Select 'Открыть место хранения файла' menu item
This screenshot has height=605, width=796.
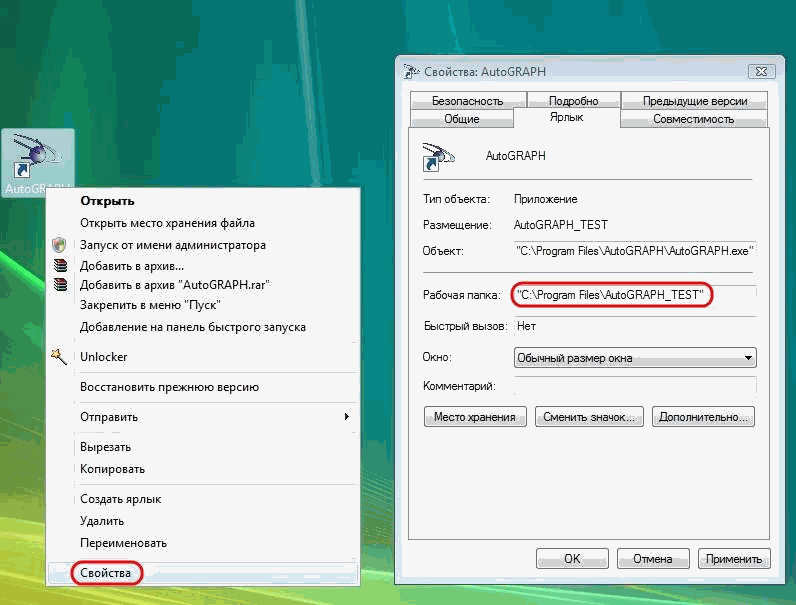(x=167, y=223)
